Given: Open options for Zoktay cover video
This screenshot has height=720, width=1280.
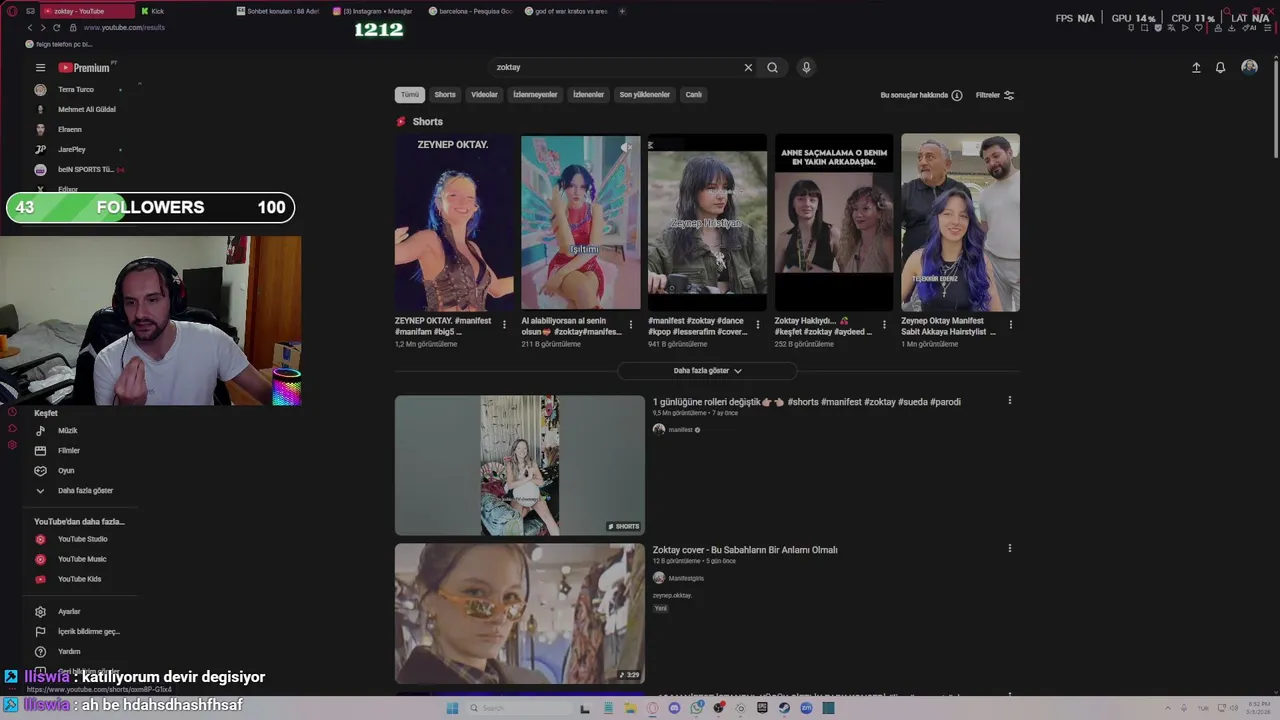Looking at the screenshot, I should click(x=1009, y=548).
